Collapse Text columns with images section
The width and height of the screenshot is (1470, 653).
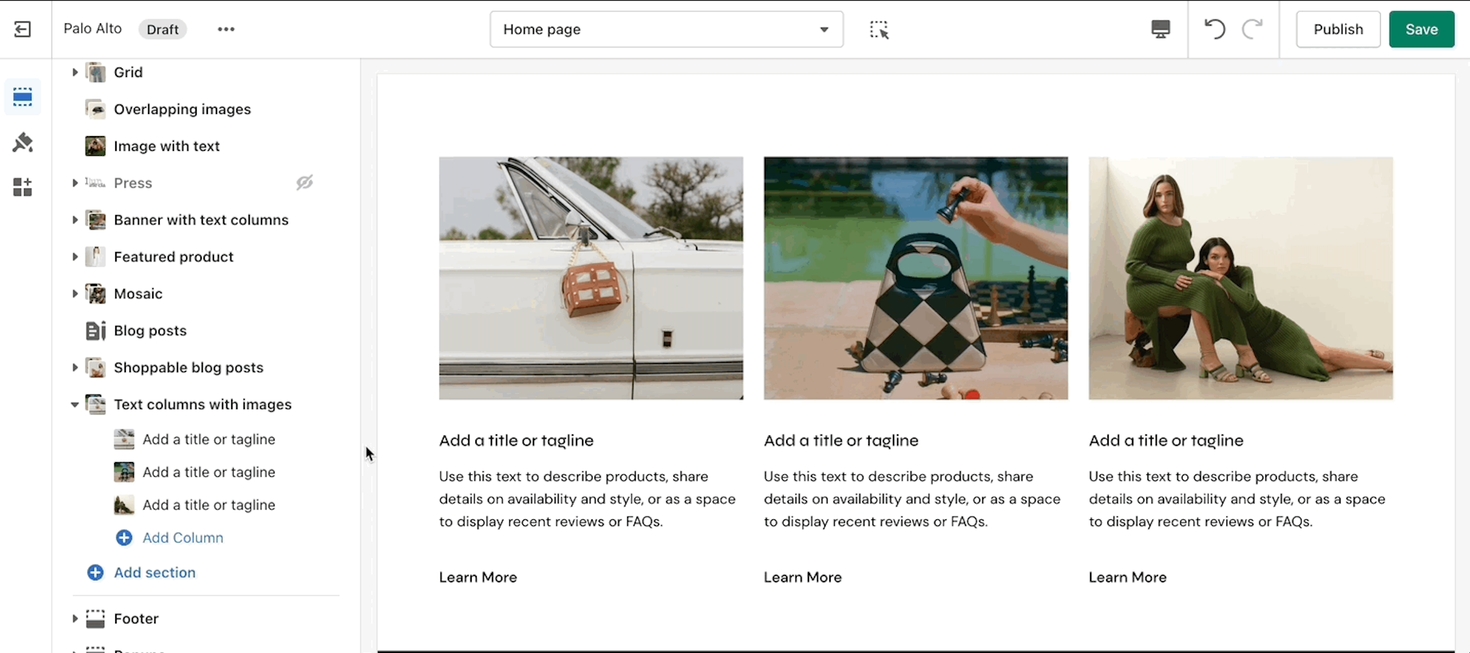[x=75, y=405]
